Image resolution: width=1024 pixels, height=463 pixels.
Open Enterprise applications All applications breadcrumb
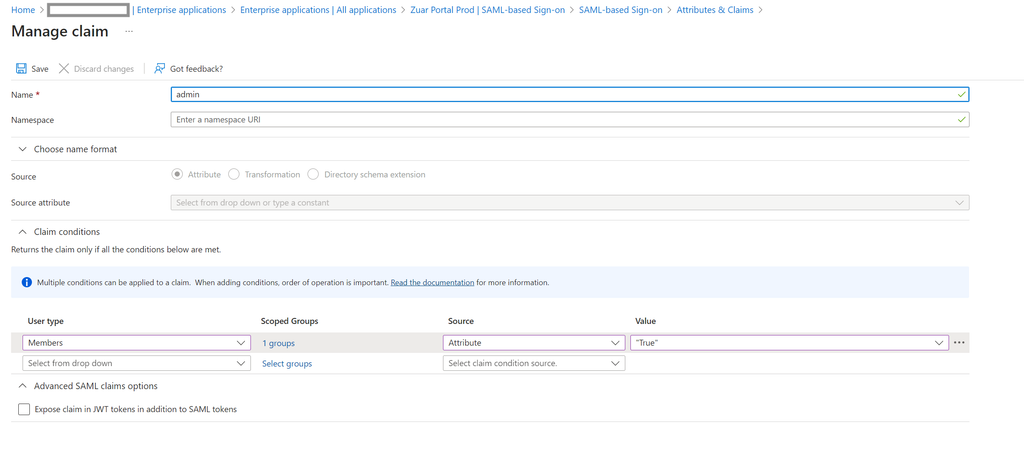[318, 10]
